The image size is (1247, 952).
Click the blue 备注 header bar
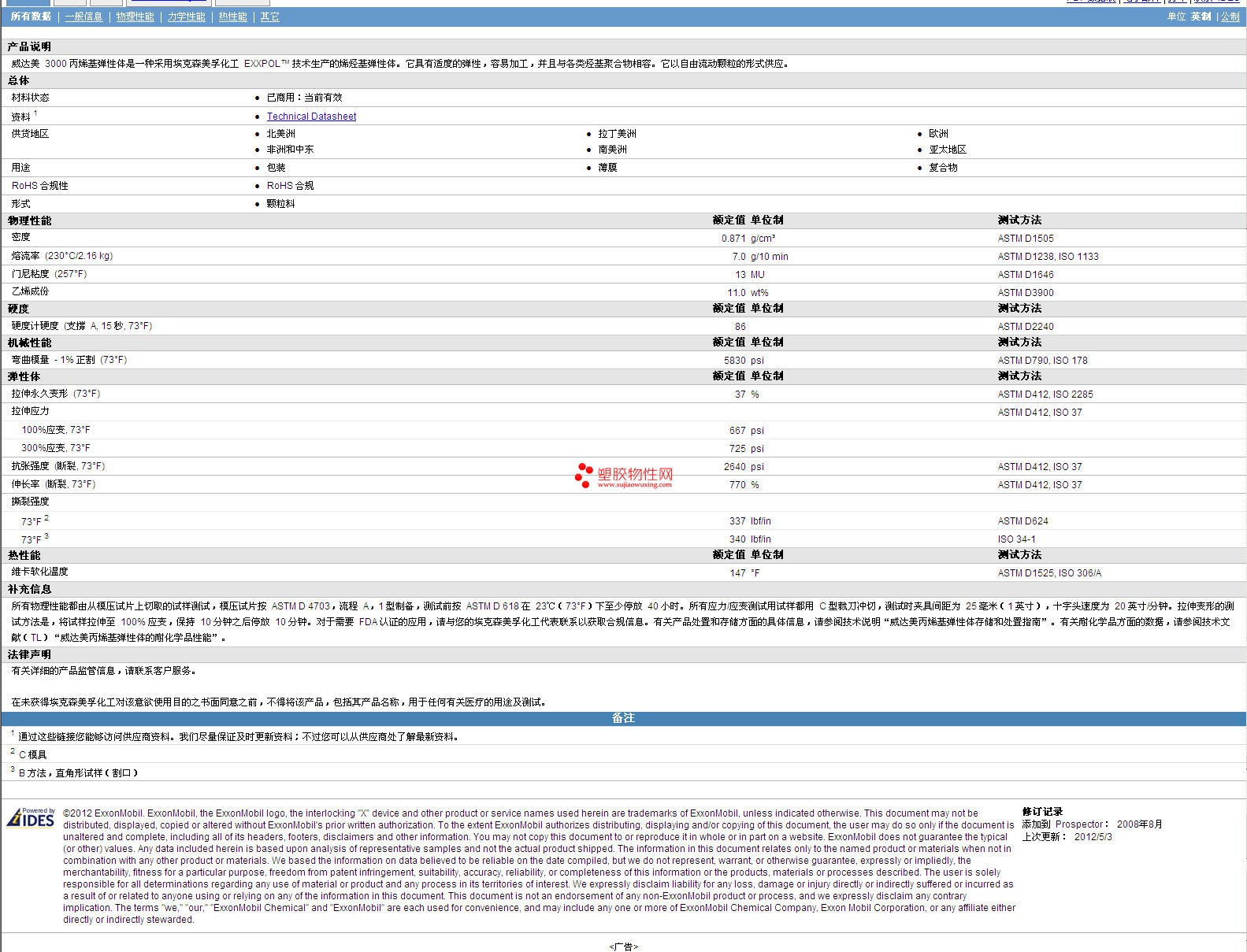[x=623, y=718]
